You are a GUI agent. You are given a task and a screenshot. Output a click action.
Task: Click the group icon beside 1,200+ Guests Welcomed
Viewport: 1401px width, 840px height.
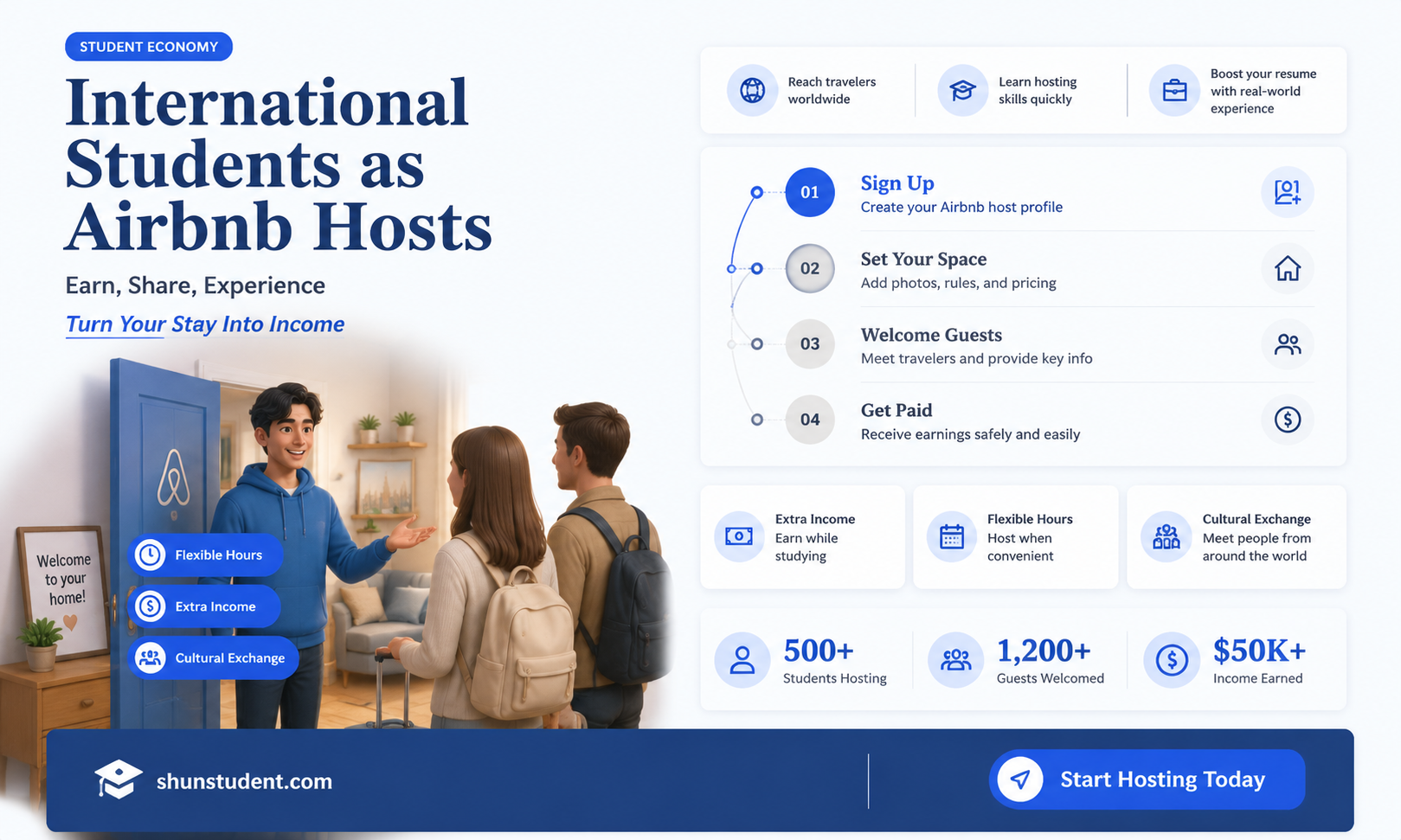(955, 660)
